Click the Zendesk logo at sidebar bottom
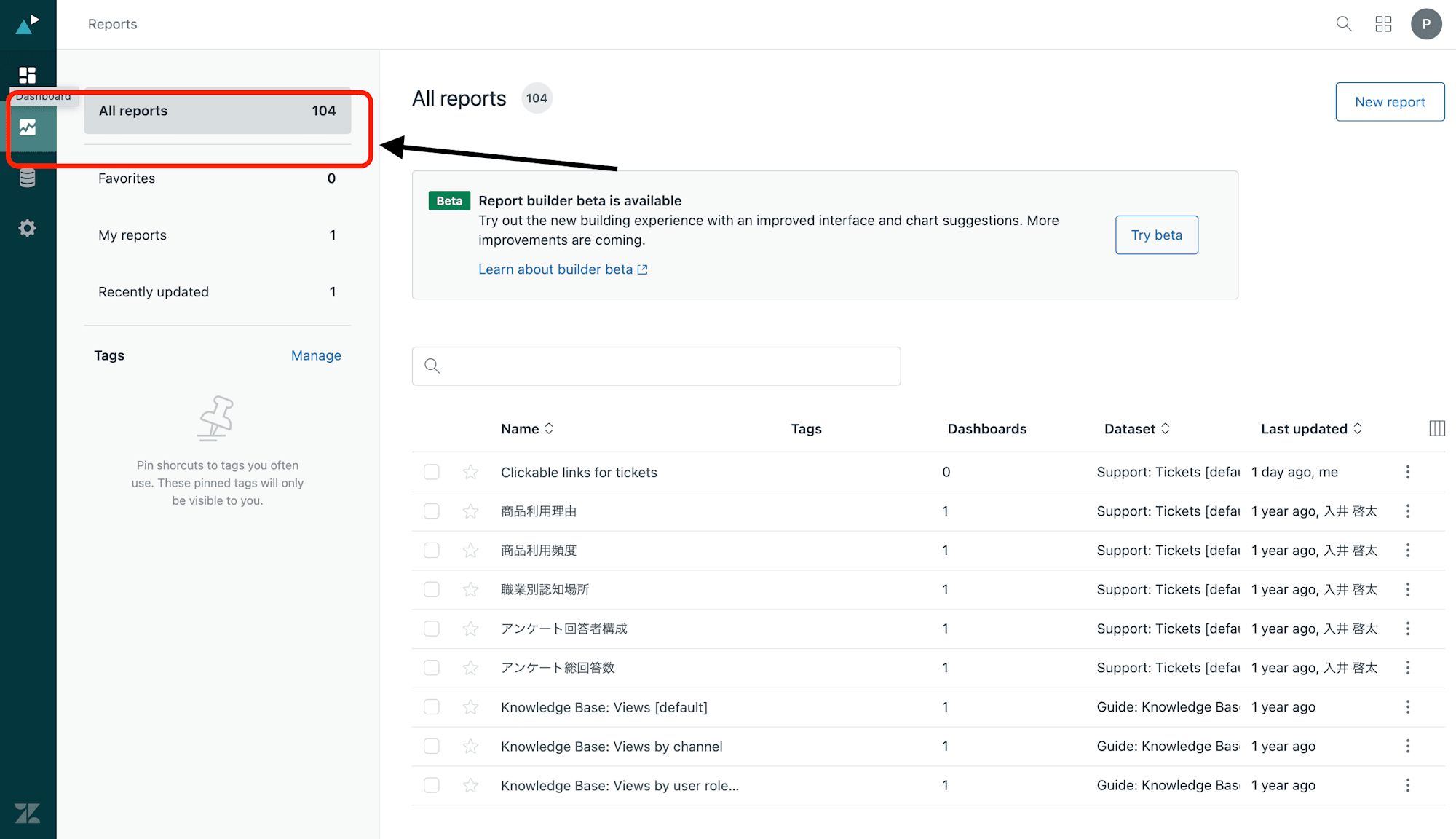1456x839 pixels. tap(28, 813)
